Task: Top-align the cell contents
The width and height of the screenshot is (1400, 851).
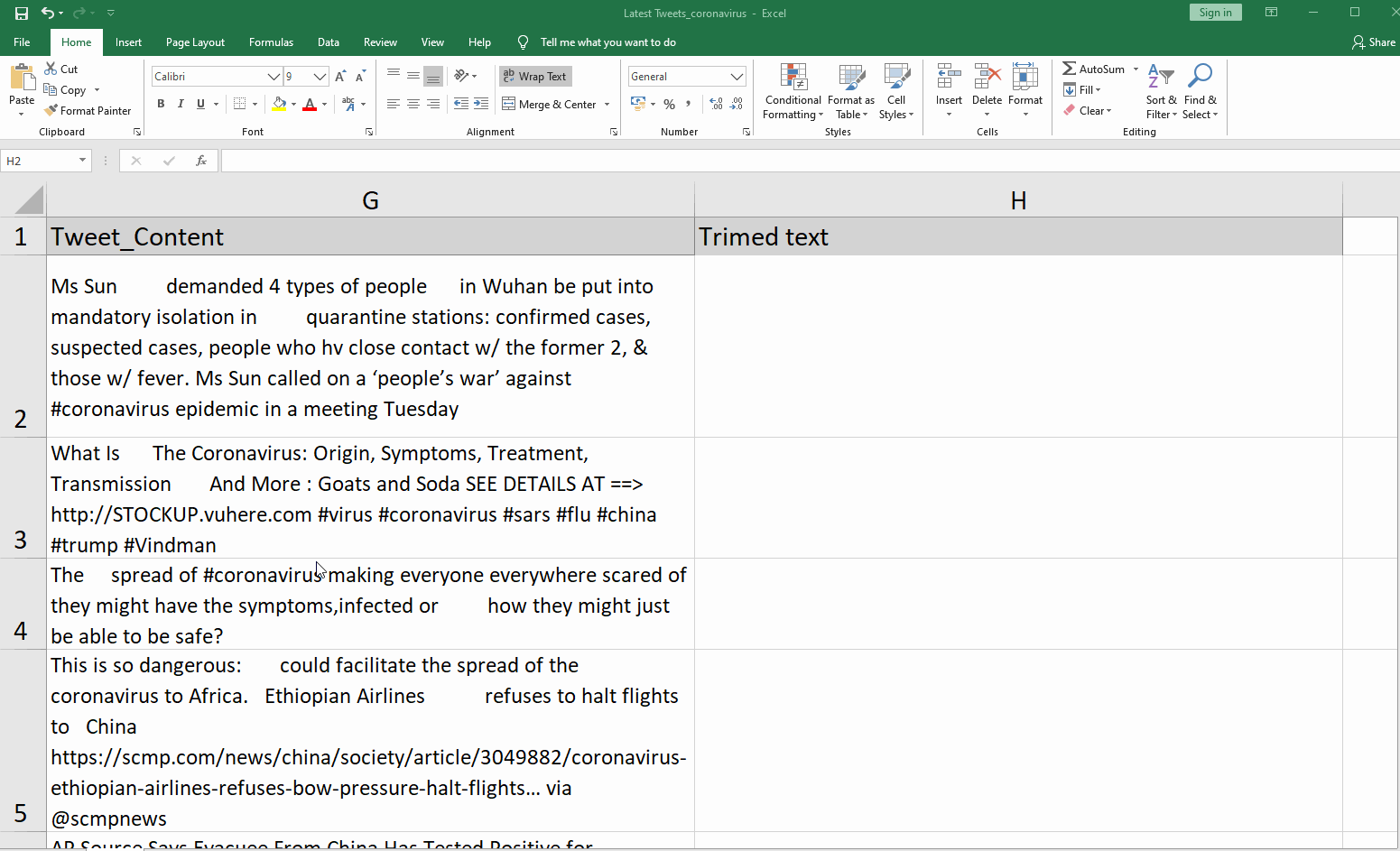Action: pos(394,75)
